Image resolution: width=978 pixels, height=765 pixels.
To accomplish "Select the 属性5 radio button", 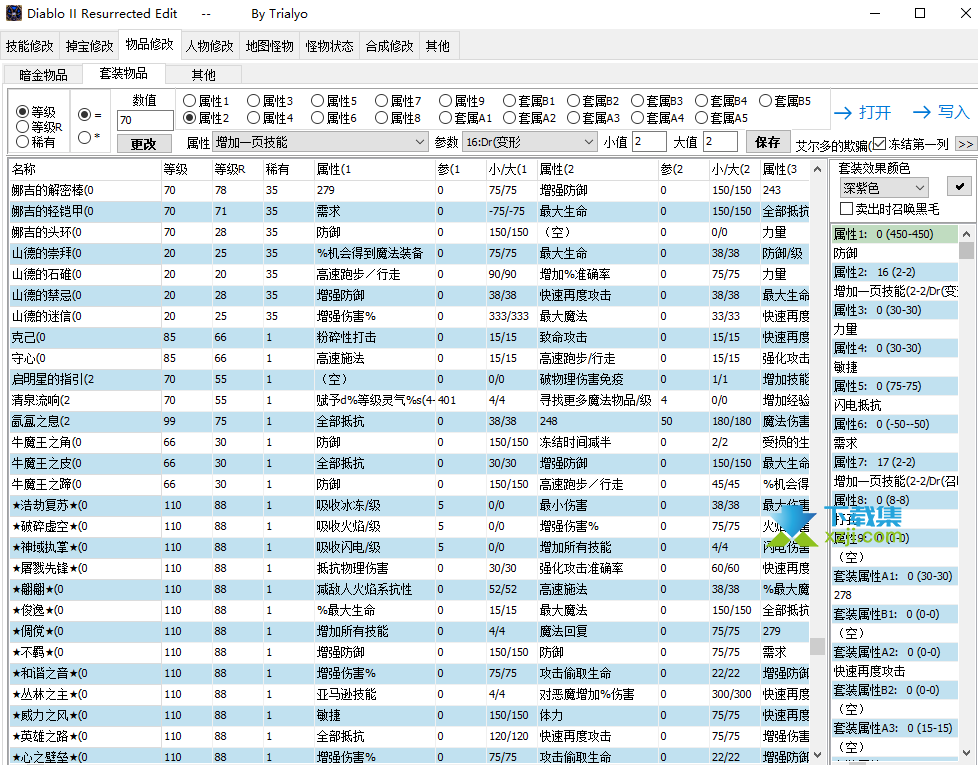I will pos(317,100).
